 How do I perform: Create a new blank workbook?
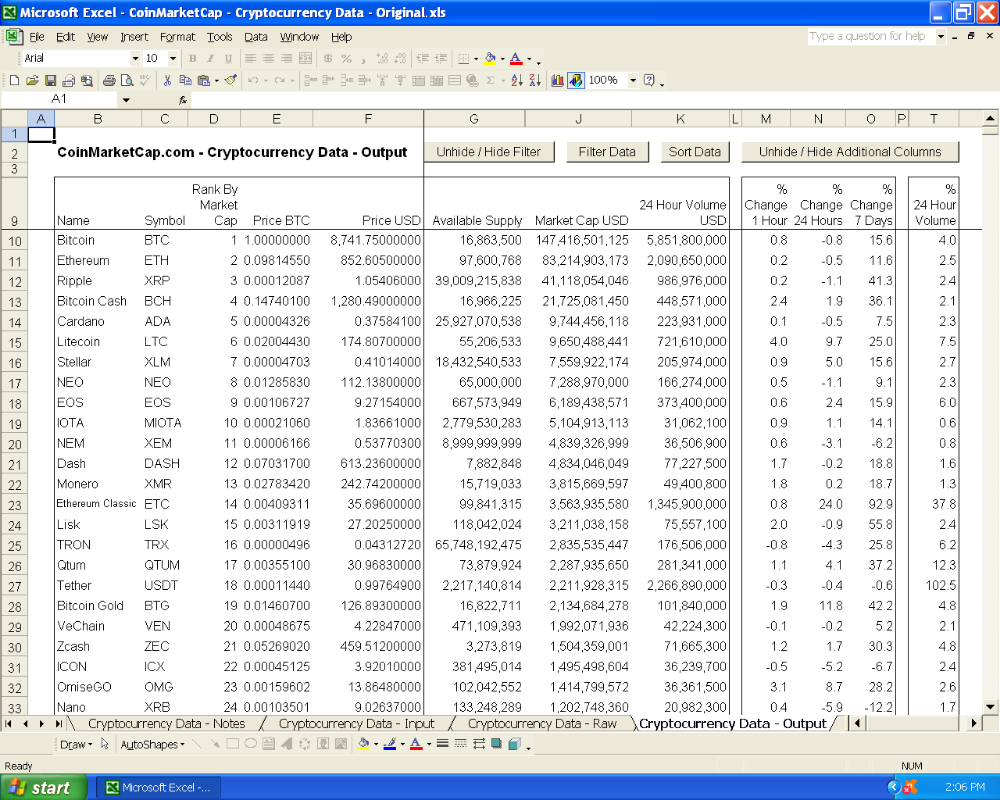14,80
